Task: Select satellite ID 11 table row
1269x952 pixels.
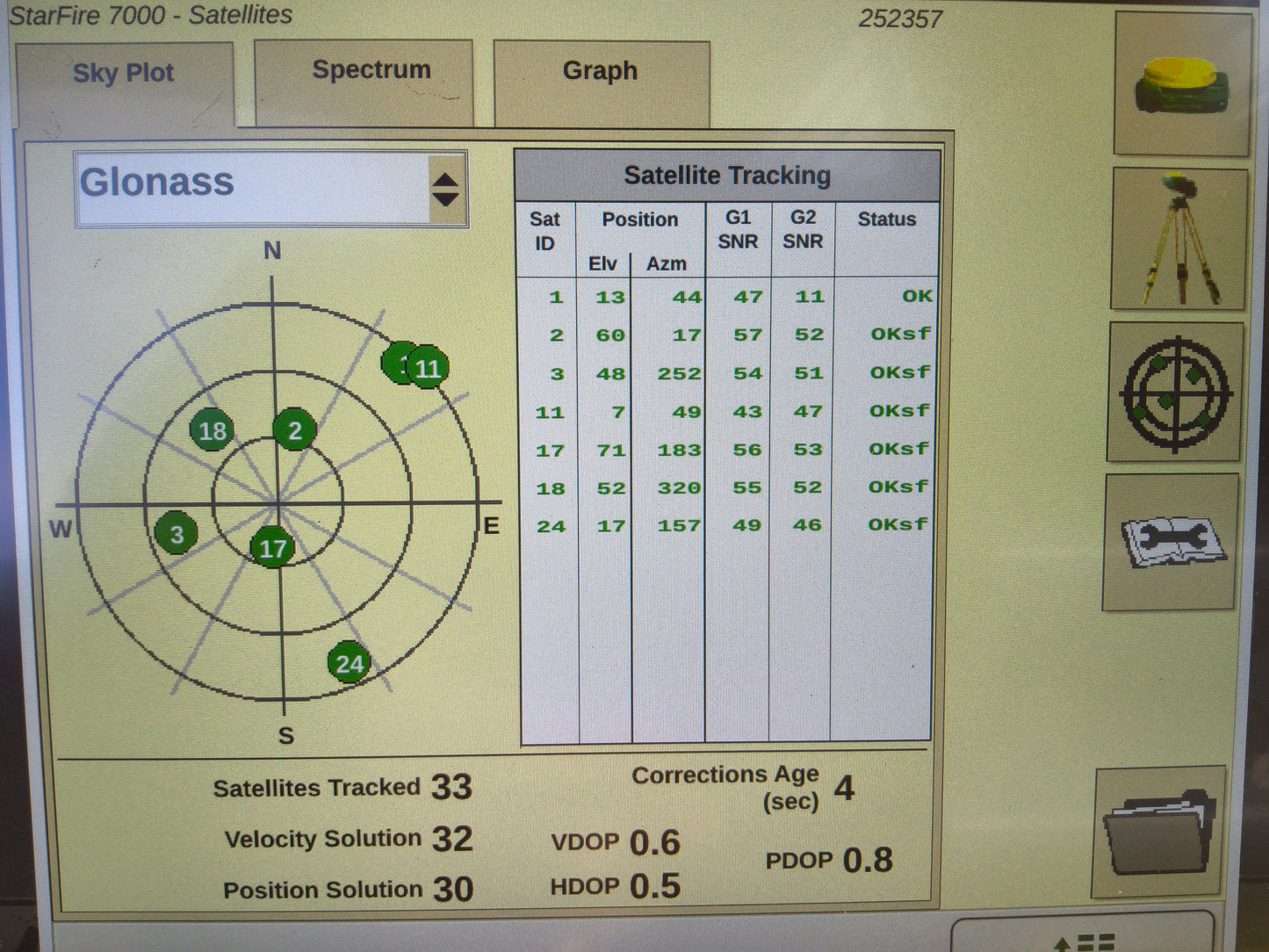Action: [726, 411]
